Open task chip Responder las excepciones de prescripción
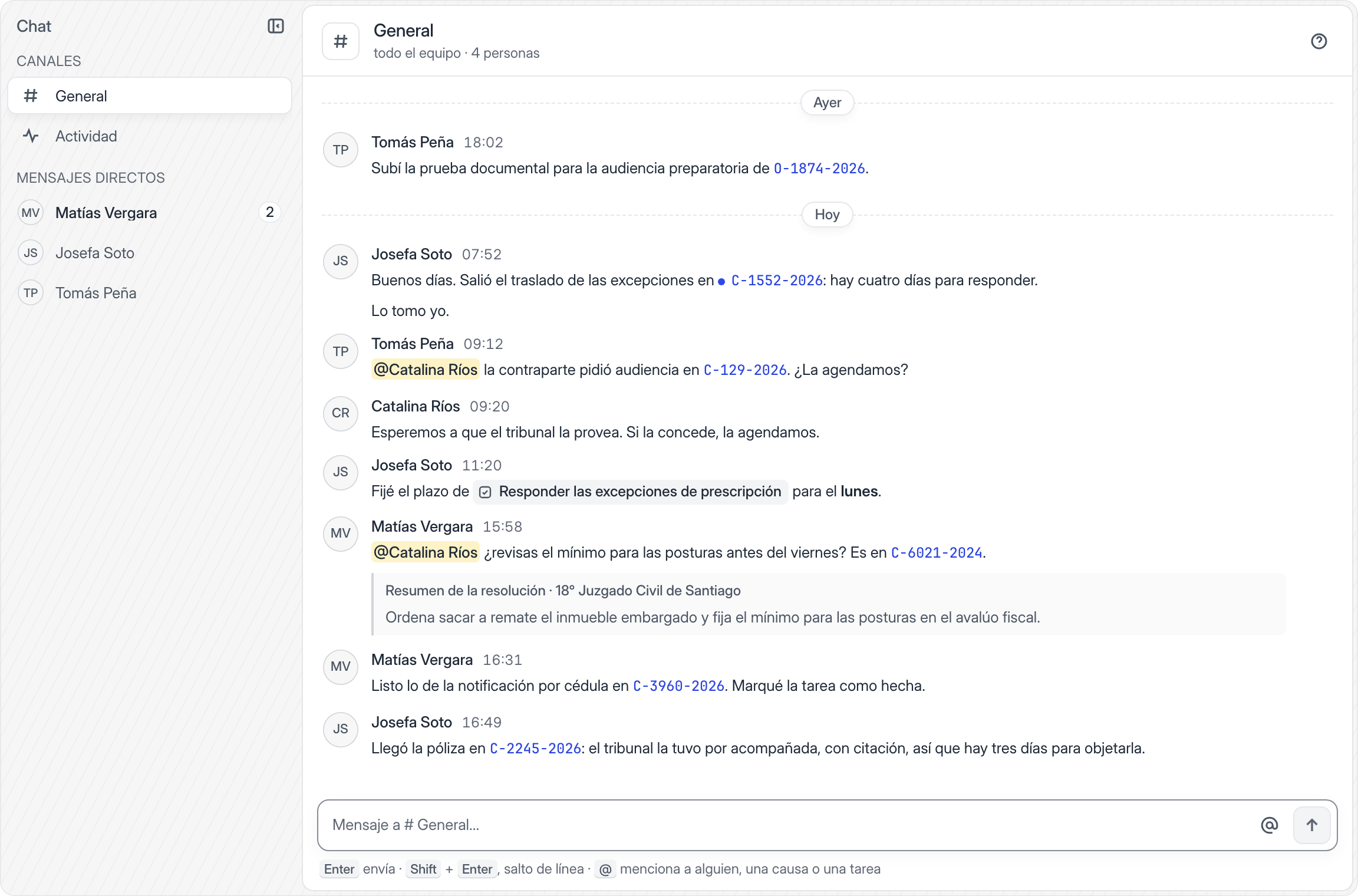The width and height of the screenshot is (1358, 896). [x=631, y=492]
